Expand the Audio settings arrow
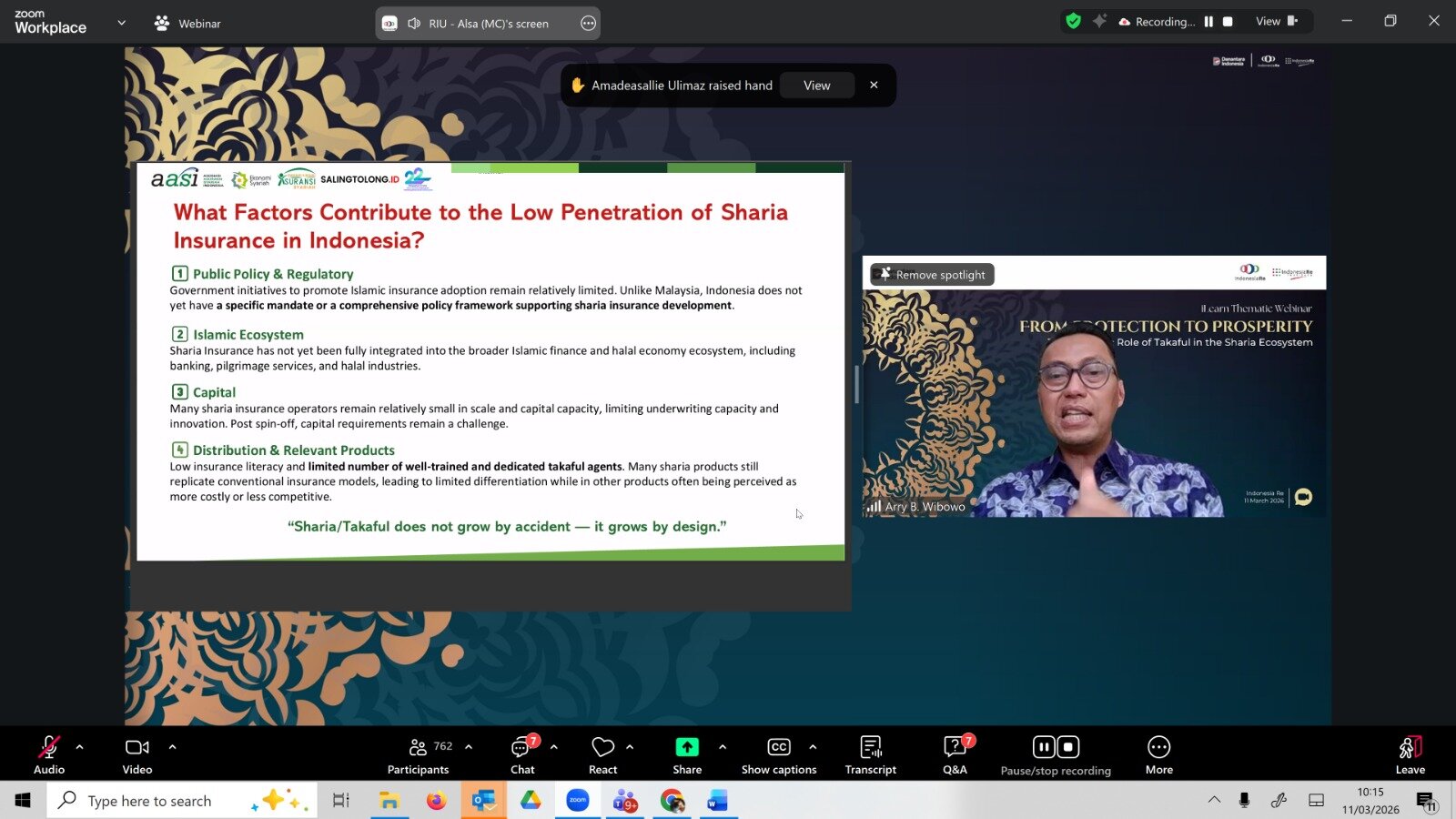Screen dimensions: 1456x819 [80, 747]
